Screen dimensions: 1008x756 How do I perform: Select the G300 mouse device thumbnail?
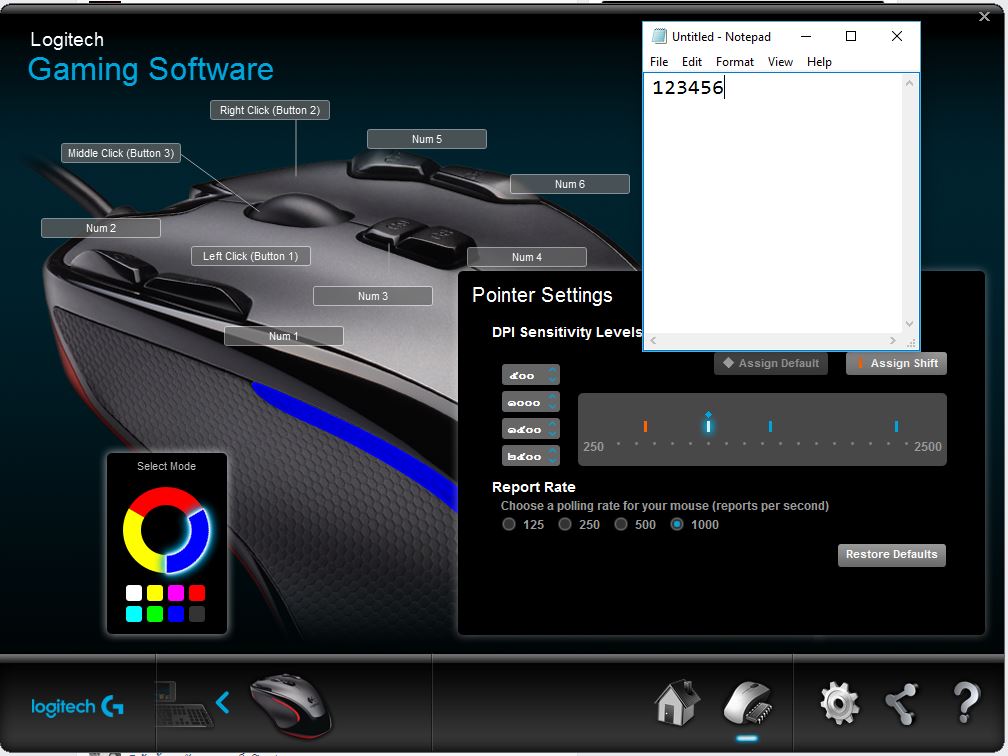tap(291, 705)
